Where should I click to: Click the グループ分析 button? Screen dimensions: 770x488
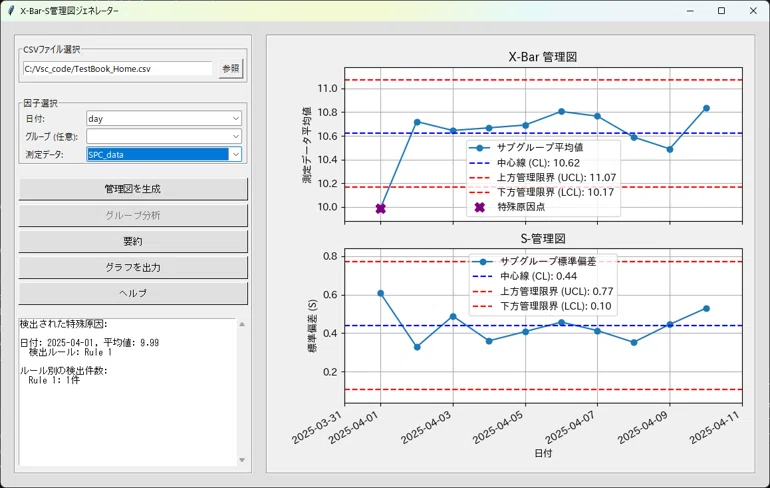coord(133,215)
